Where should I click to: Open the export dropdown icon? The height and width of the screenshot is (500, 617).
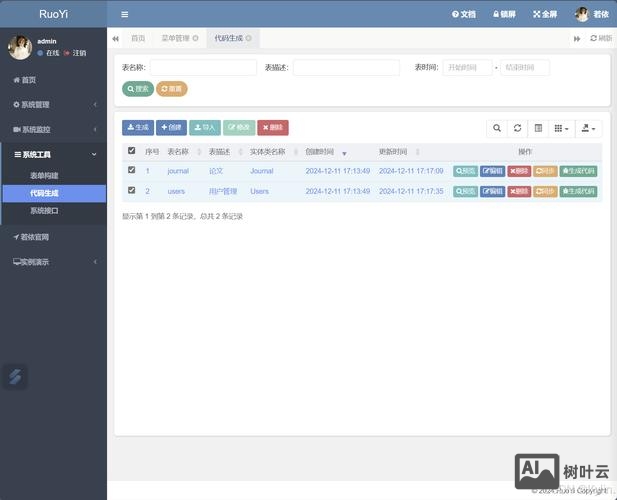point(588,128)
